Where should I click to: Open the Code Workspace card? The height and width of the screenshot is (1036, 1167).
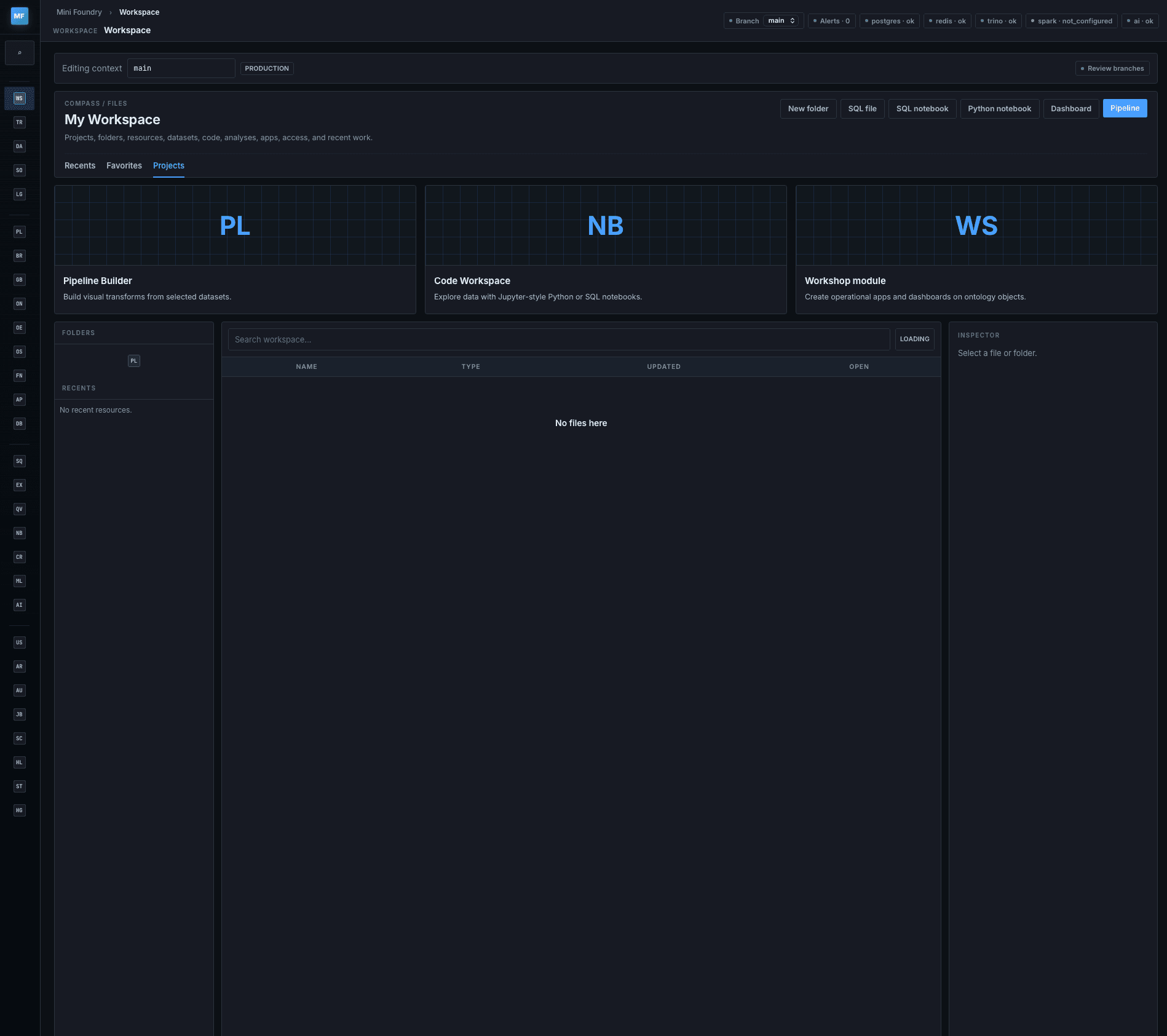[x=606, y=250]
